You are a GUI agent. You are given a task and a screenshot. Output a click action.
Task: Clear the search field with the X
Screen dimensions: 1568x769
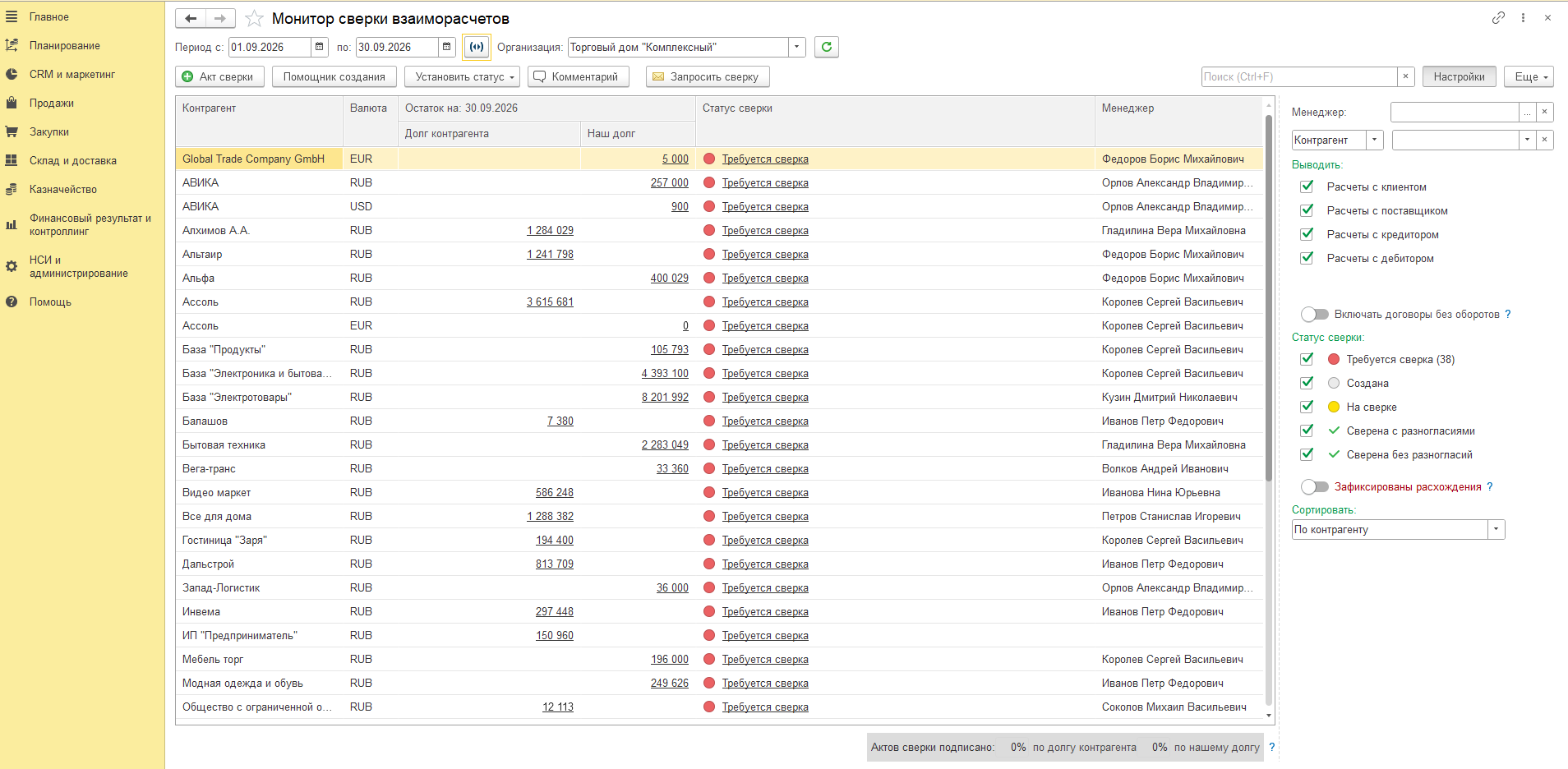(x=1405, y=76)
